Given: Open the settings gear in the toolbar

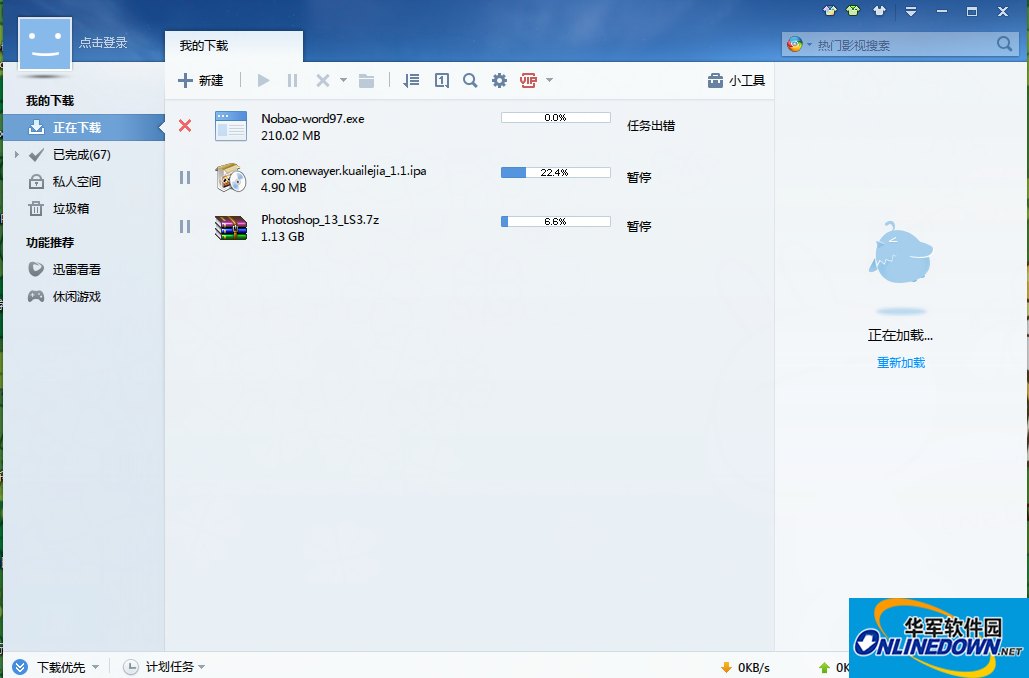Looking at the screenshot, I should coord(499,81).
